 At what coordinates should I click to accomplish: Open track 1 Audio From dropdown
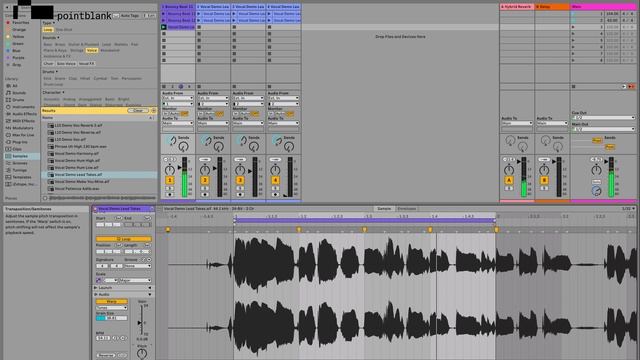click(x=178, y=98)
